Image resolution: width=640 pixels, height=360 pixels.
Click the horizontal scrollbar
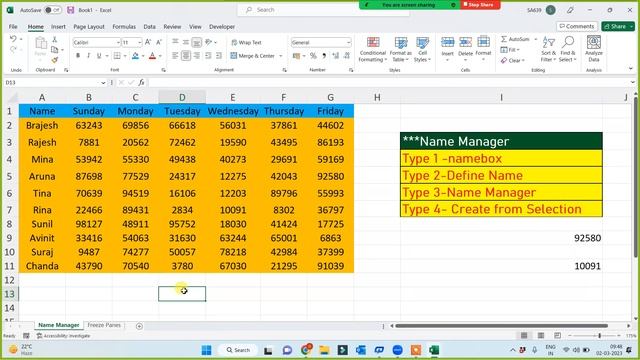click(x=502, y=326)
